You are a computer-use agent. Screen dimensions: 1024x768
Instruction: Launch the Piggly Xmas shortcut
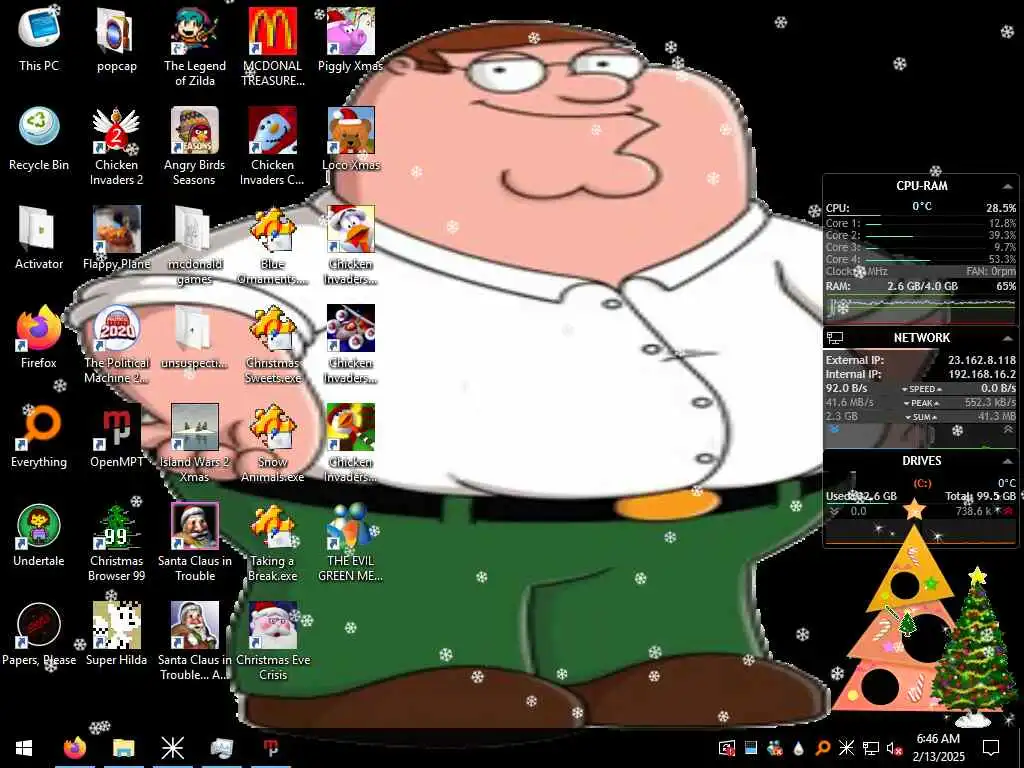pos(351,39)
